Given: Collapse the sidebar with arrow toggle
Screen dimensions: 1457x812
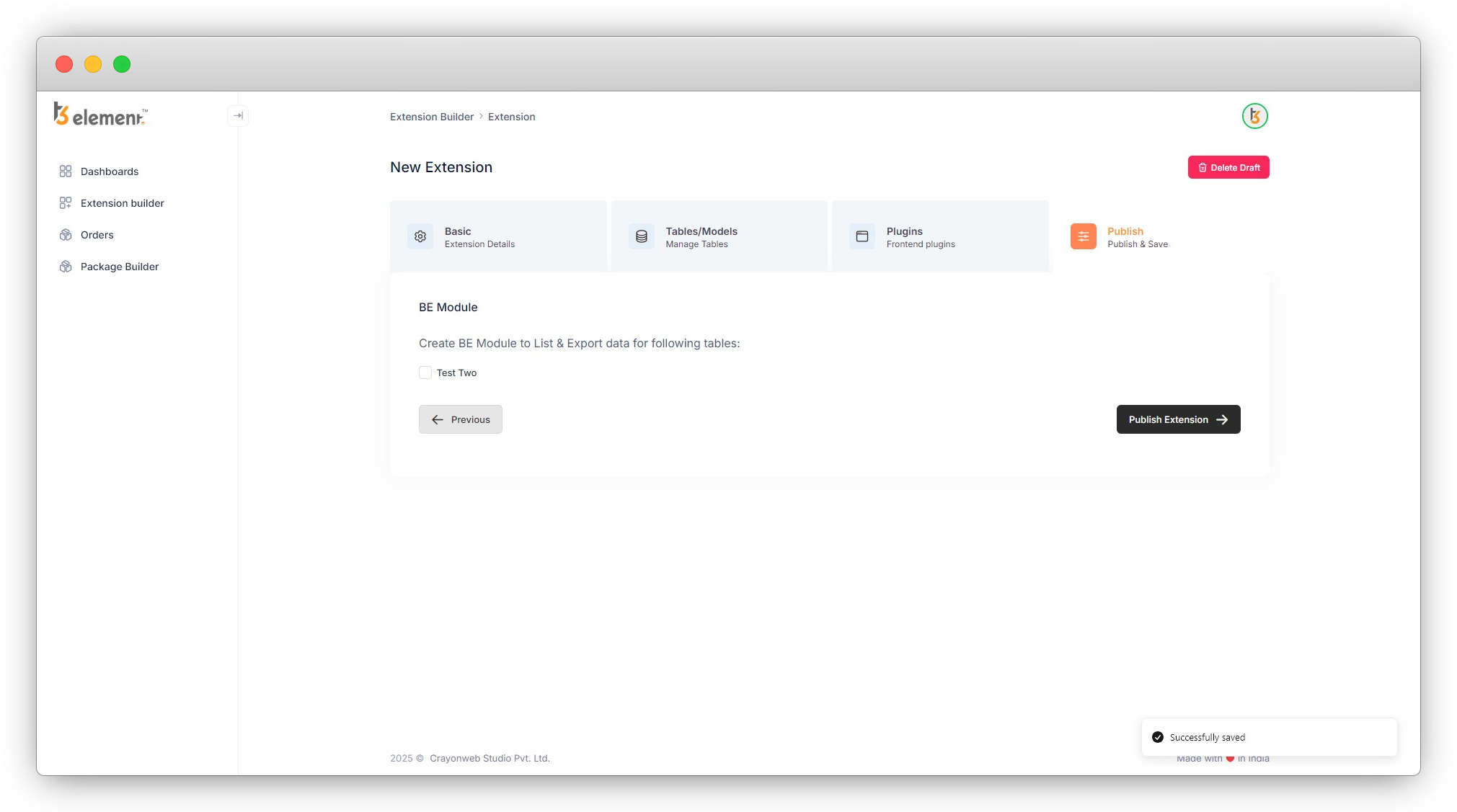Looking at the screenshot, I should 238,116.
